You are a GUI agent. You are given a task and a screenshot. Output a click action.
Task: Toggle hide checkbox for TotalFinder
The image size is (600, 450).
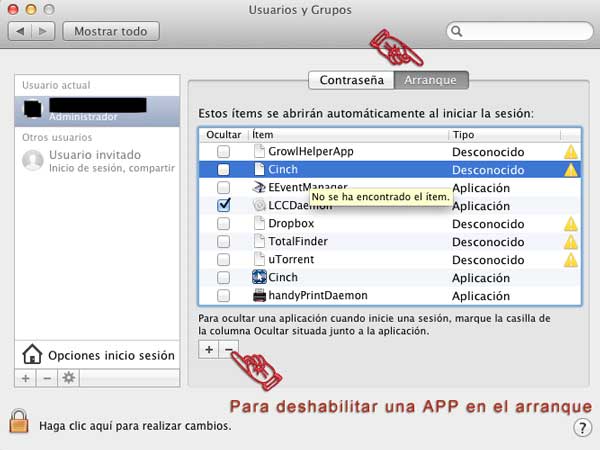[x=223, y=241]
